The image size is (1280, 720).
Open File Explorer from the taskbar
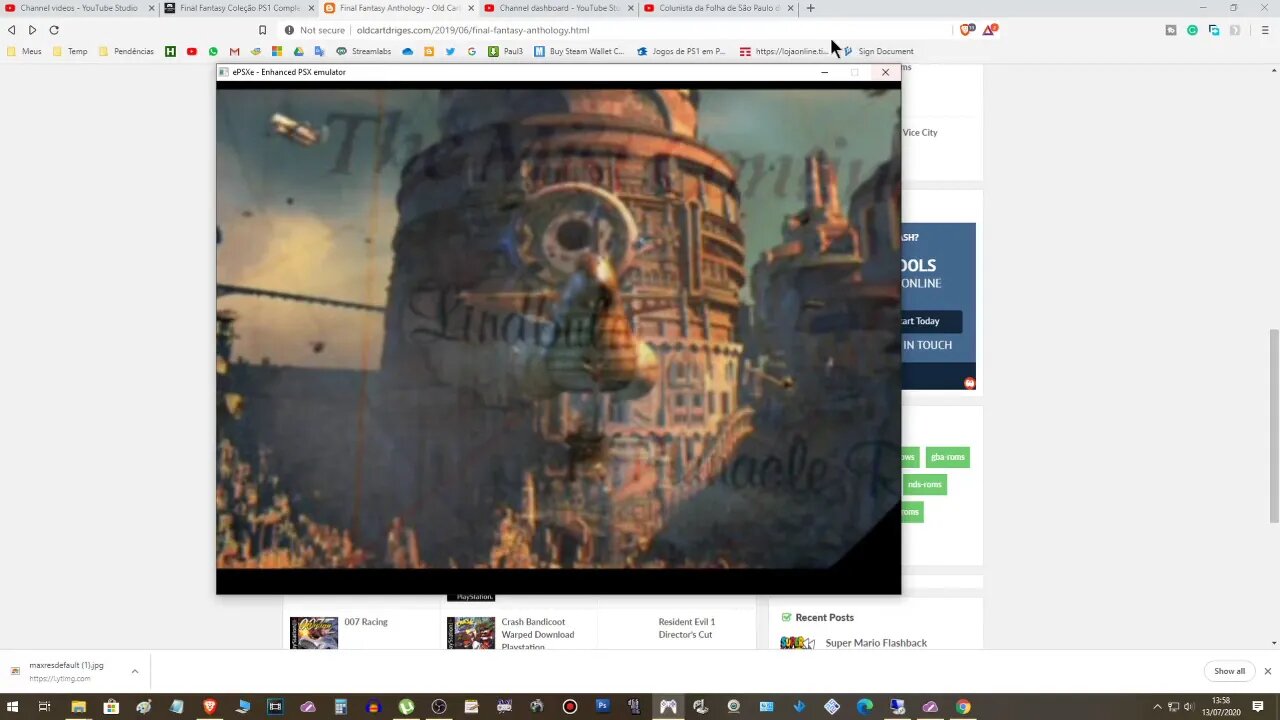pos(78,706)
